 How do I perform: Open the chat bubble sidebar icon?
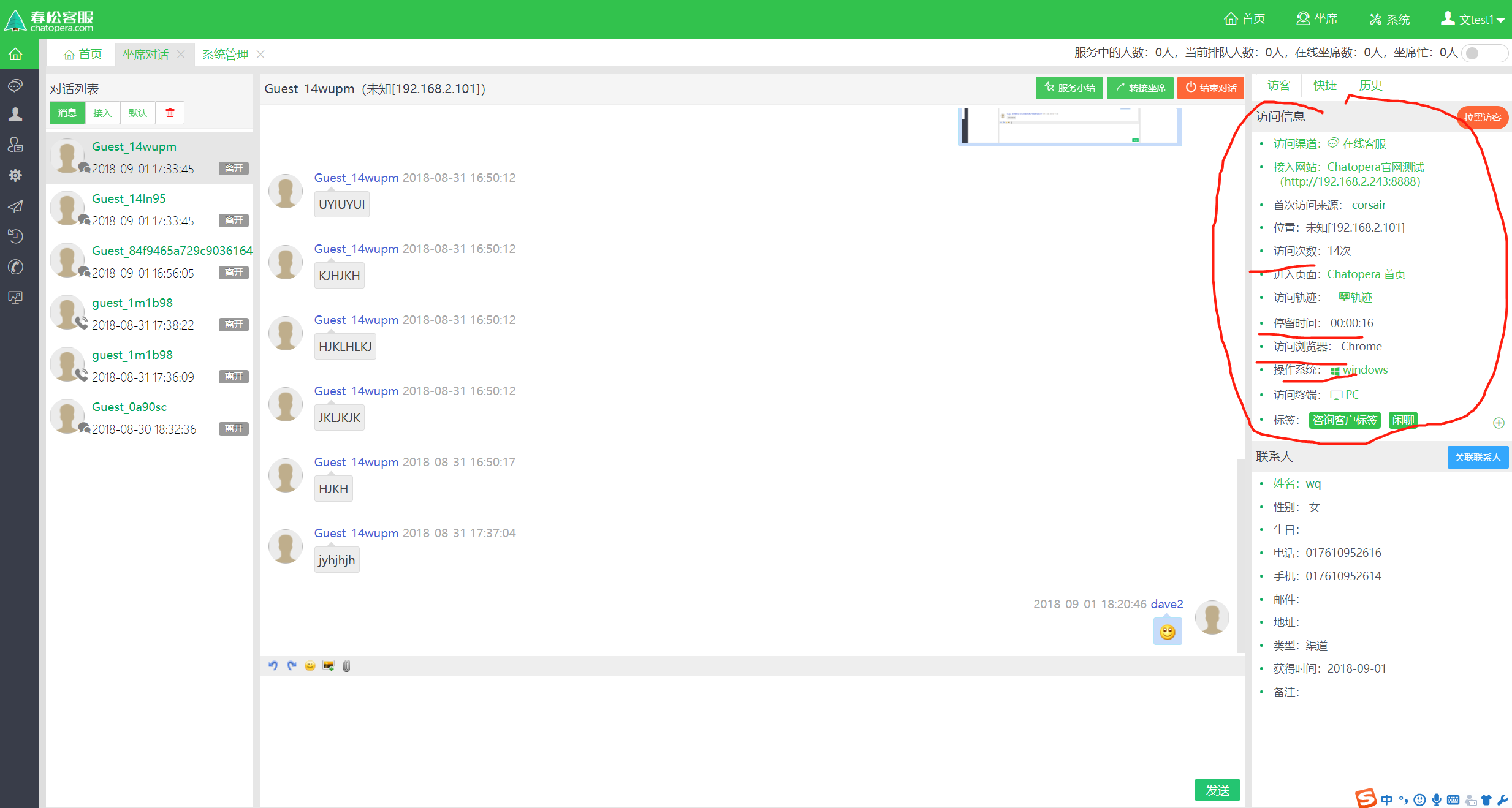point(15,85)
